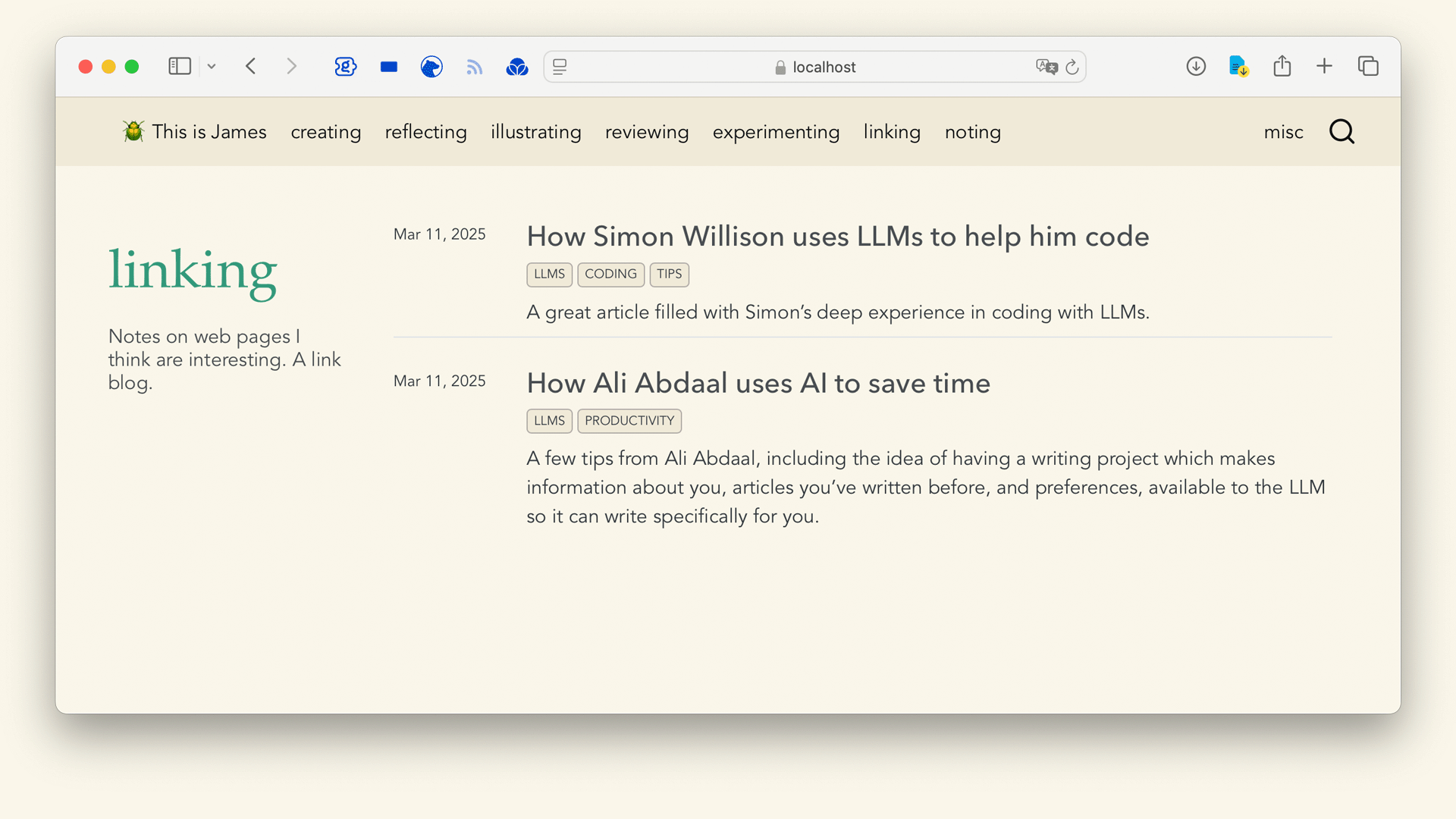Open a new tab with plus icon
The image size is (1456, 819).
(x=1324, y=66)
